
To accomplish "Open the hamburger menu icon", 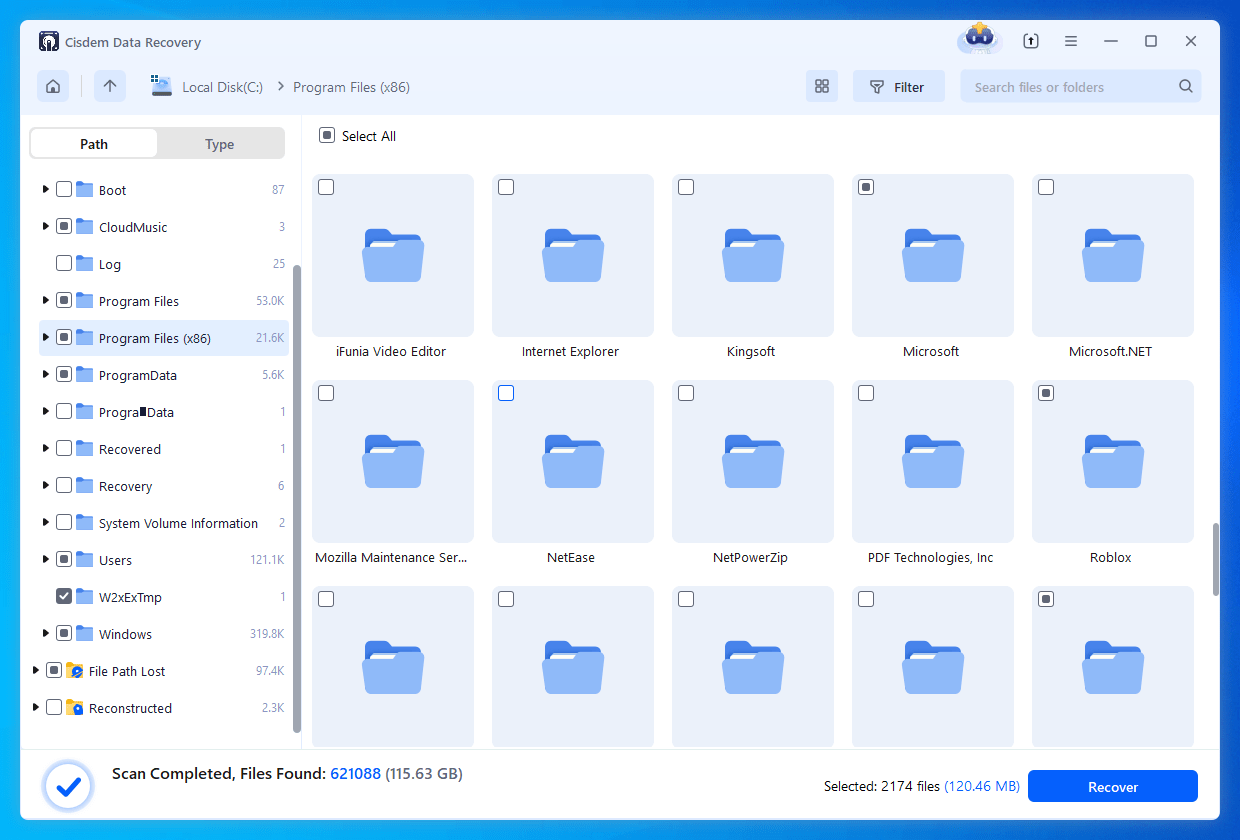I will 1070,40.
